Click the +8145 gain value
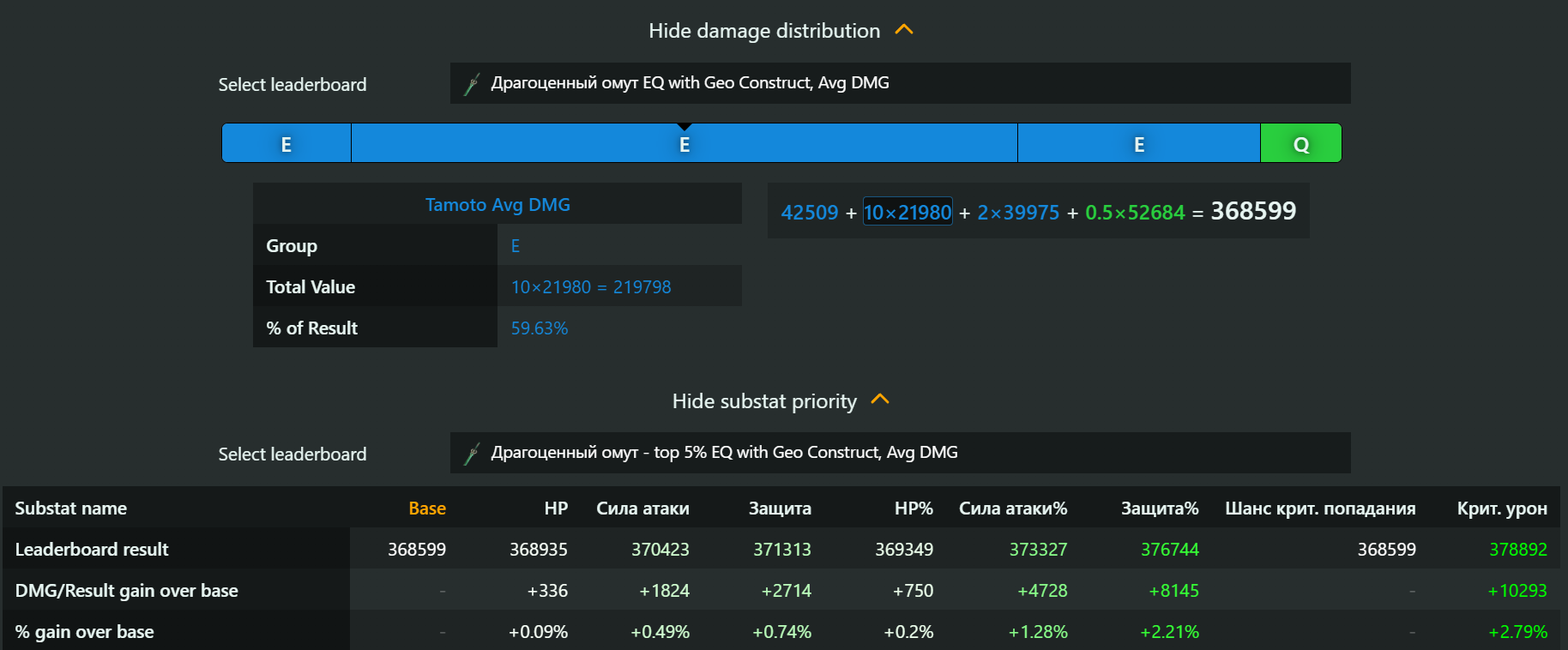The height and width of the screenshot is (650, 1568). click(x=1173, y=591)
